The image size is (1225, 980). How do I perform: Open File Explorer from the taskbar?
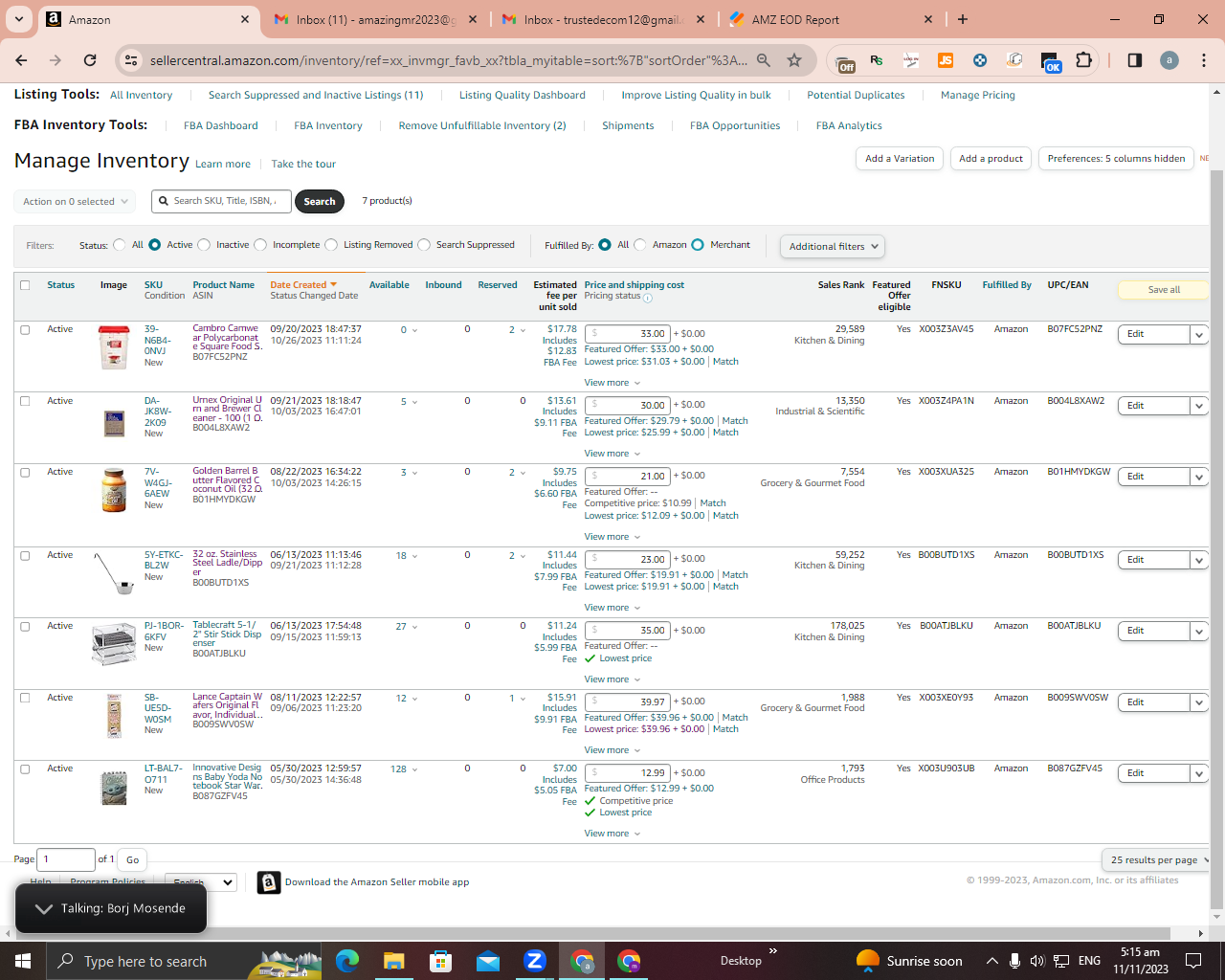point(394,961)
